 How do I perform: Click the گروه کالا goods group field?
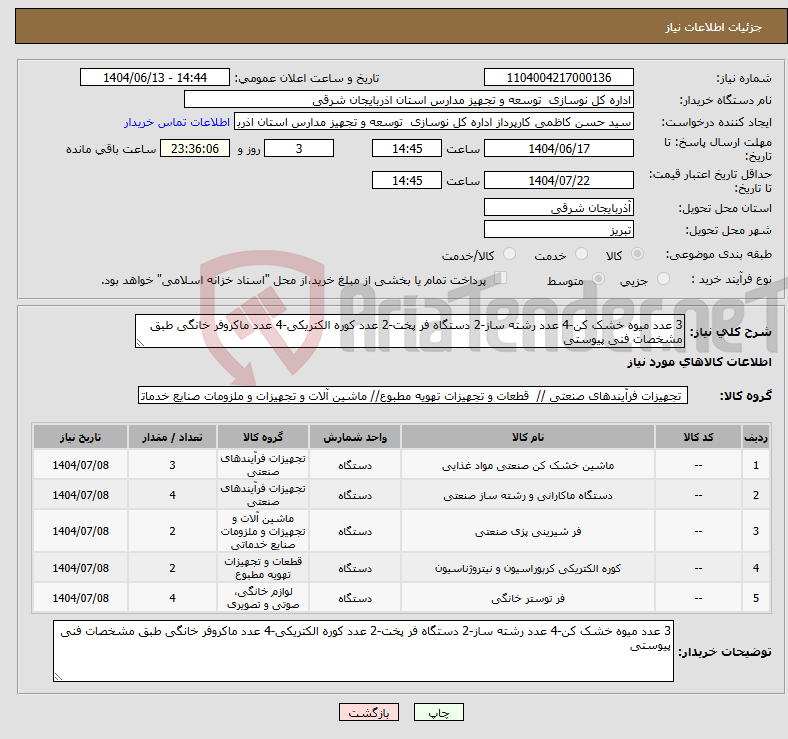[413, 396]
